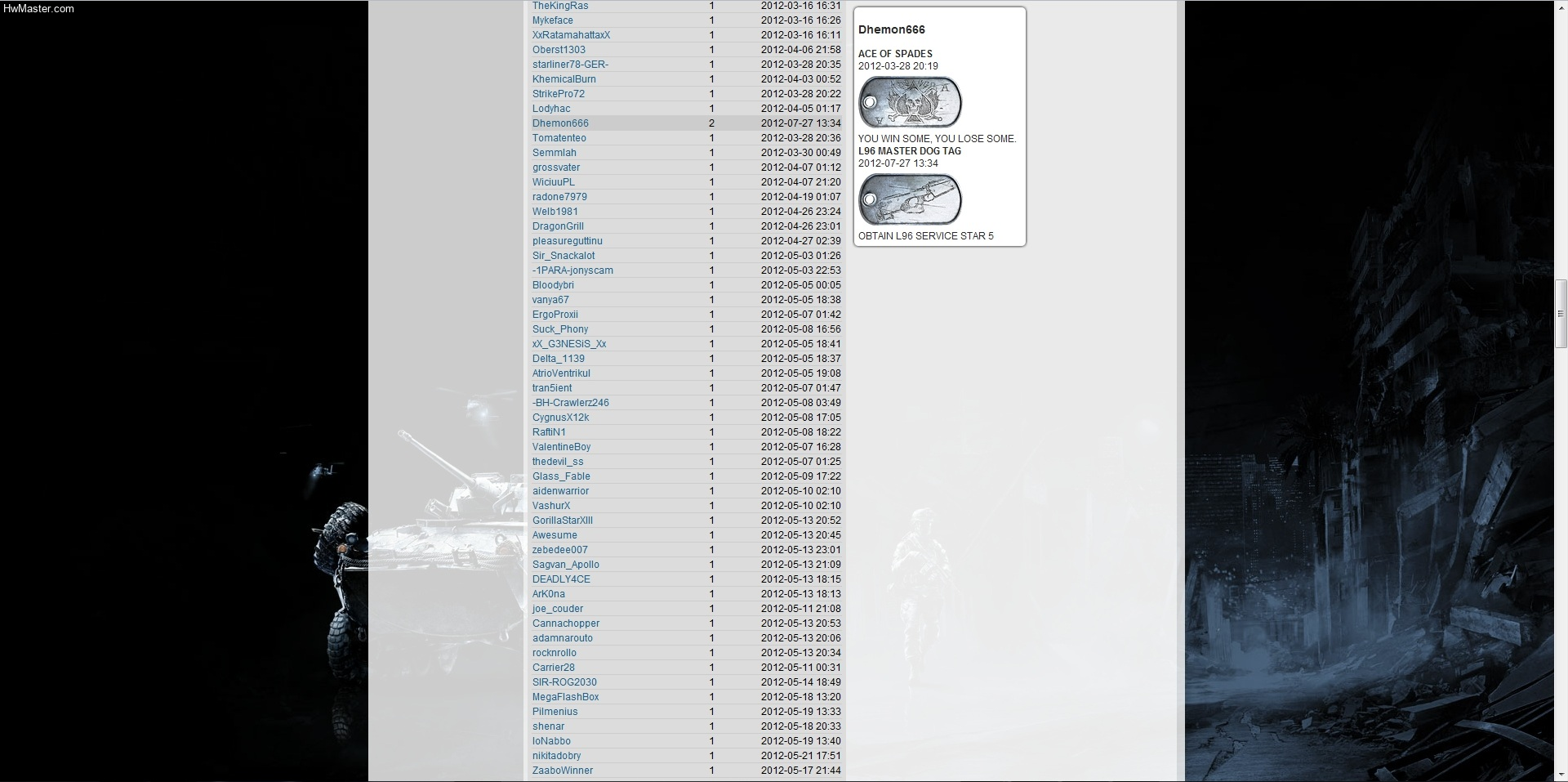1568x782 pixels.
Task: Open player shenar link
Action: 549,726
